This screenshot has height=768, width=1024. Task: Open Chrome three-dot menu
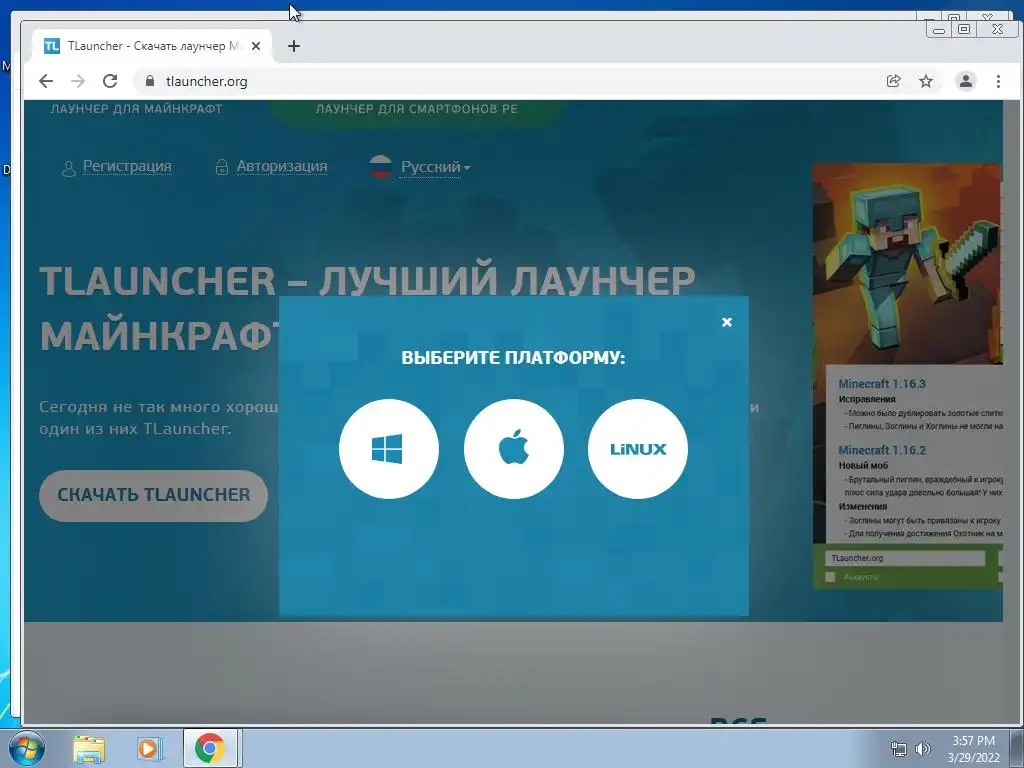pos(998,81)
